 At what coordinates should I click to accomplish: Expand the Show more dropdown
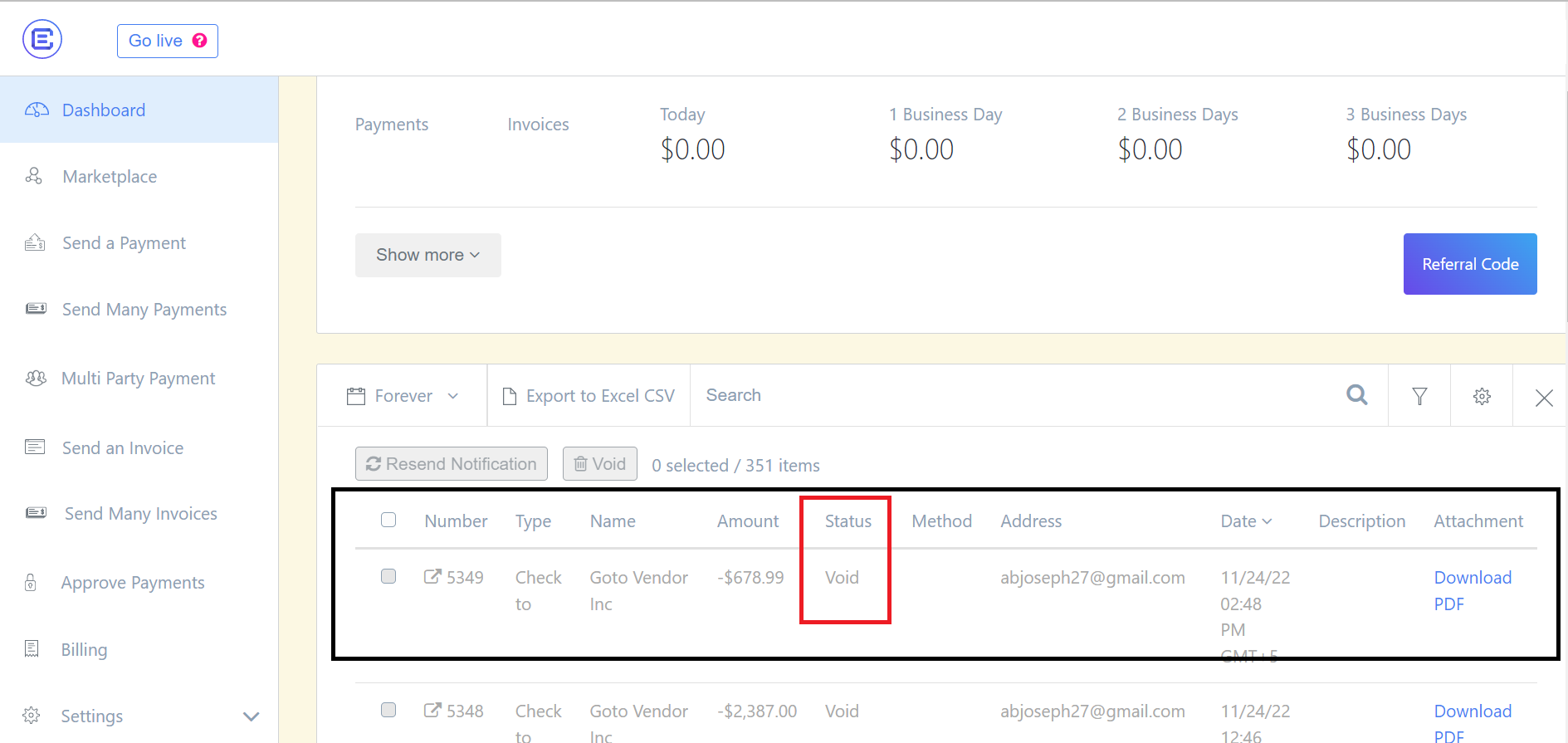click(x=427, y=255)
